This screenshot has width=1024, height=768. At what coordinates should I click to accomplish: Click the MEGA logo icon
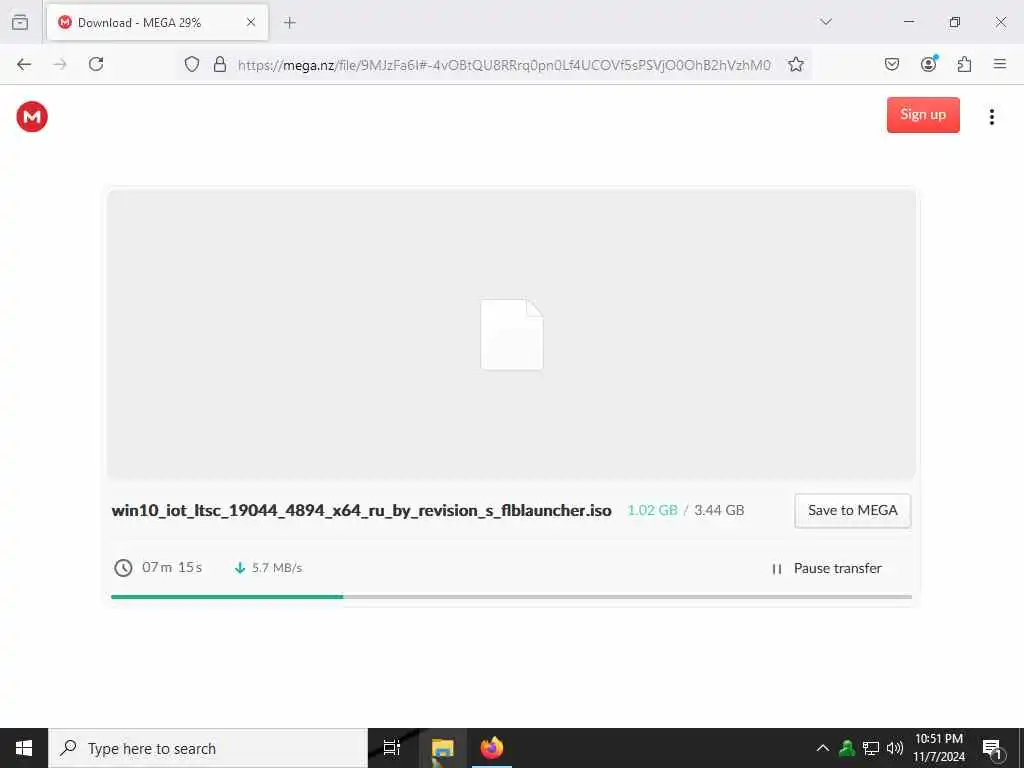pos(32,117)
